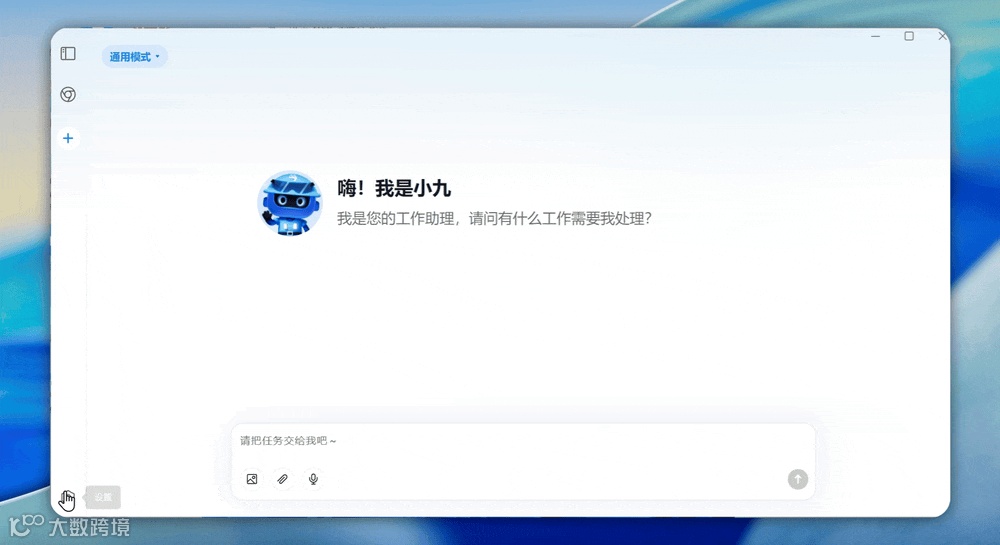Click the image upload icon
Screen dimensions: 1000x545
(x=252, y=479)
